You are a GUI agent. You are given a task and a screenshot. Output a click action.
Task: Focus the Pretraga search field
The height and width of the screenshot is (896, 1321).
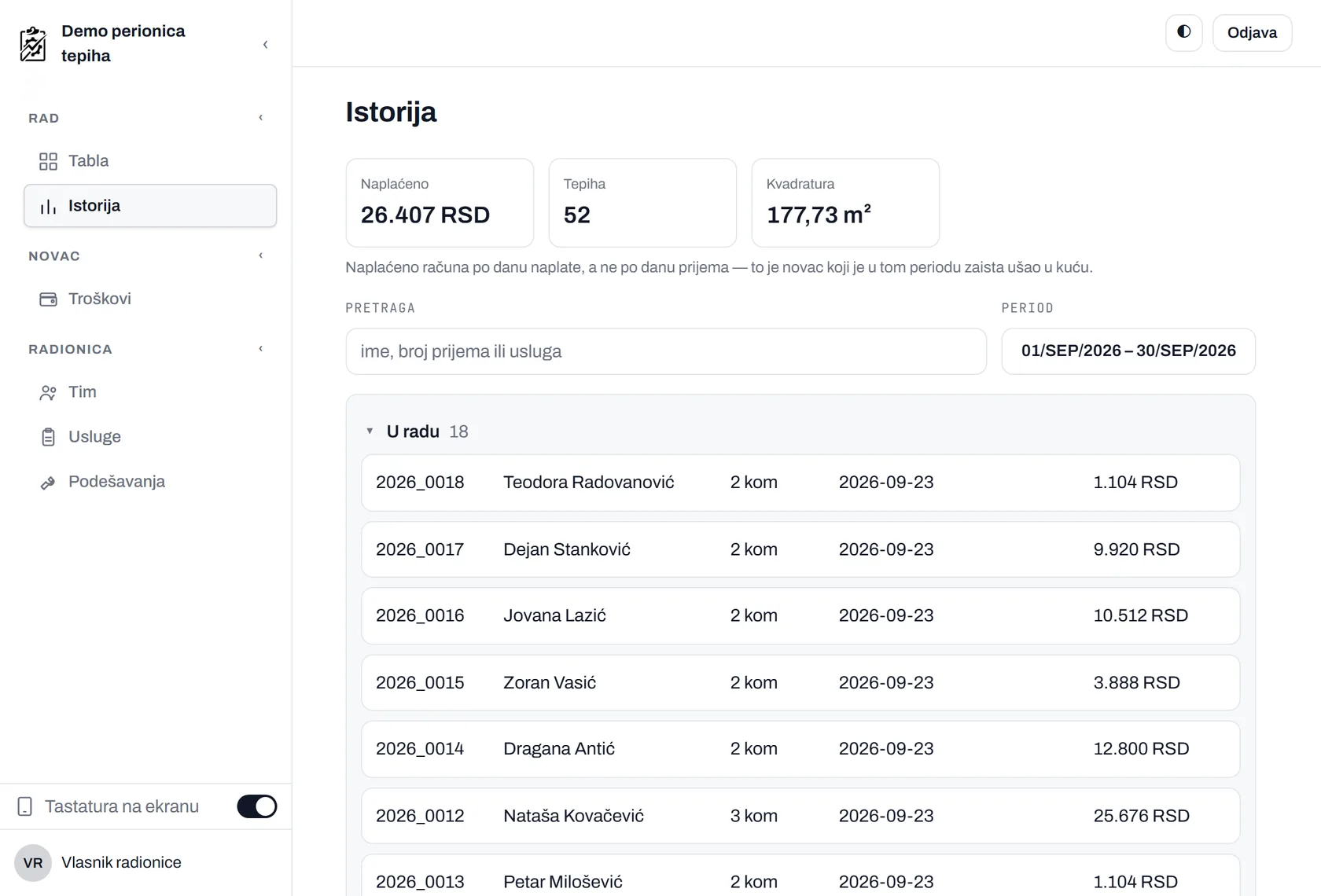point(666,351)
